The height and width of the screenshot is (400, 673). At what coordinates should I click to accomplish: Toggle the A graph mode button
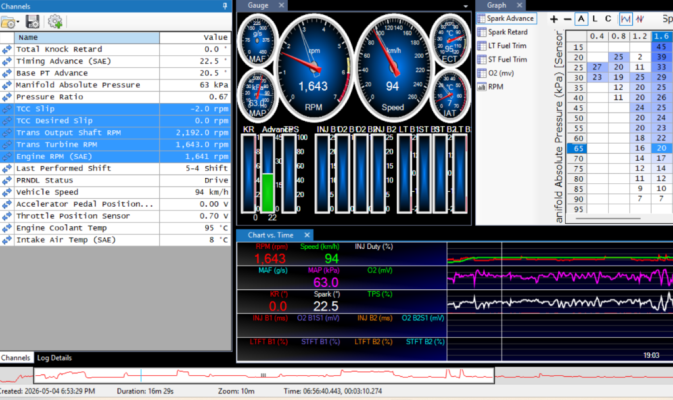(x=581, y=19)
